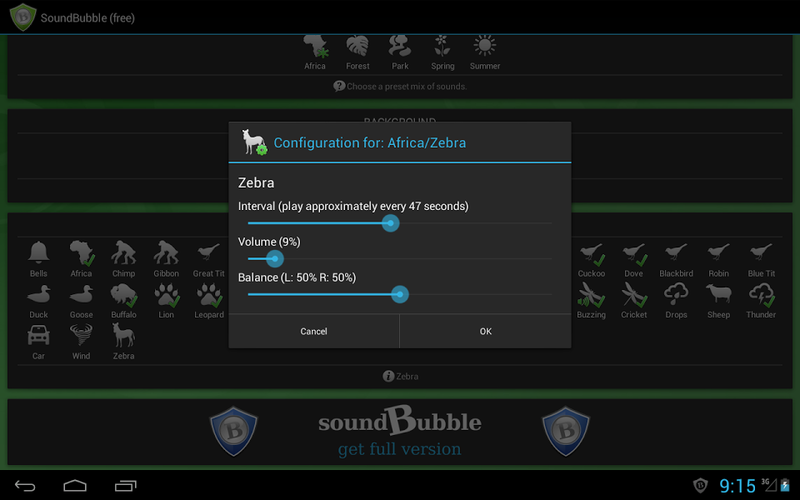Tap the Sheep sound icon
The image size is (800, 500).
point(718,294)
